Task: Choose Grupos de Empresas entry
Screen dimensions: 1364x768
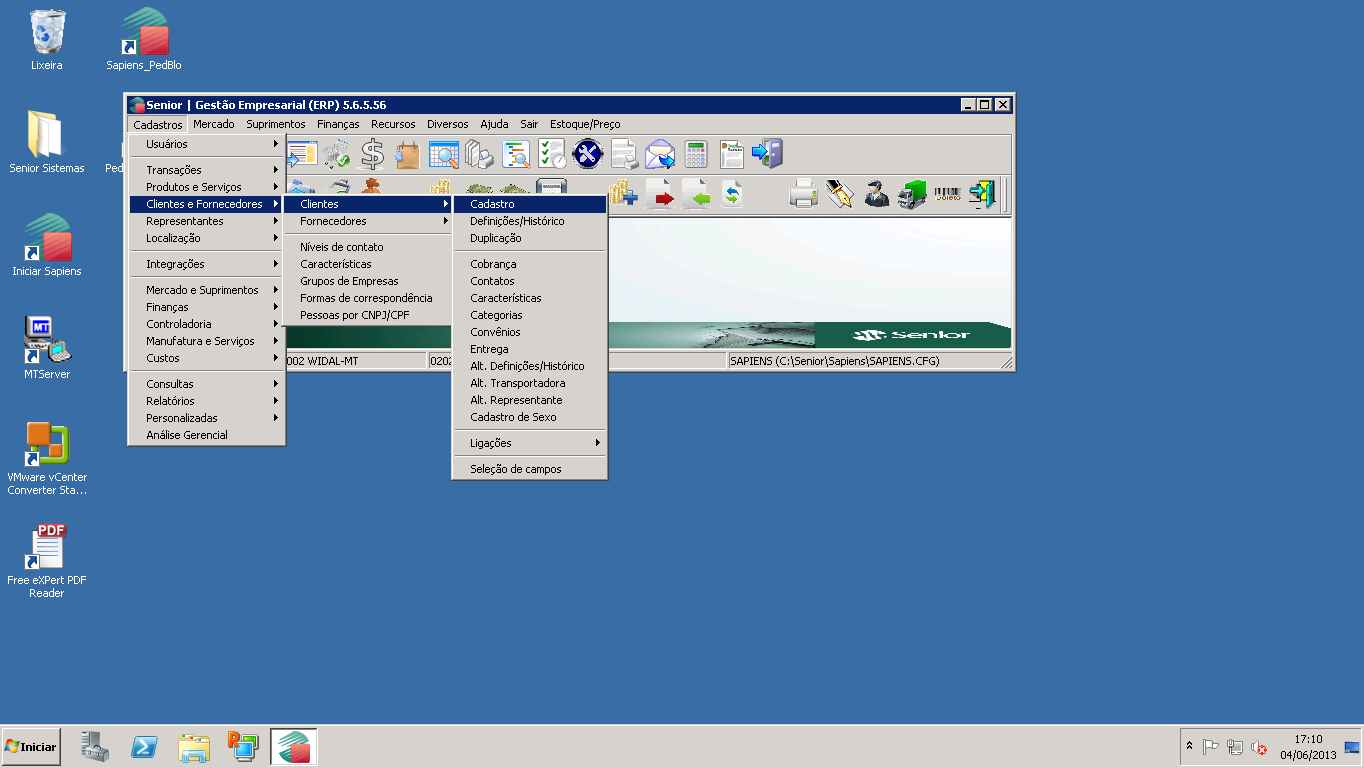Action: (368, 281)
